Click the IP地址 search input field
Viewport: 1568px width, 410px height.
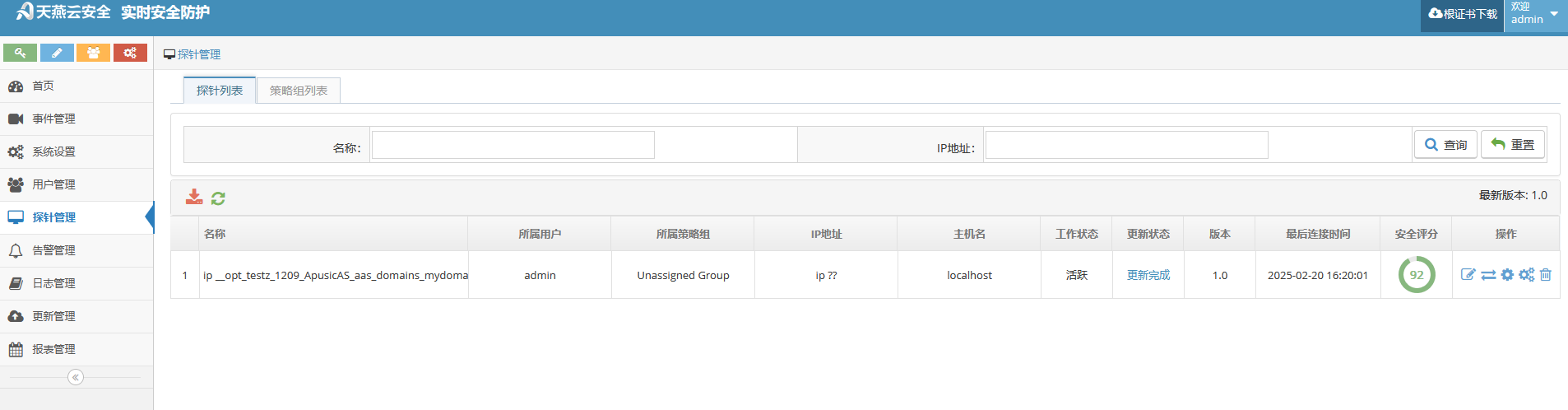pos(1127,145)
